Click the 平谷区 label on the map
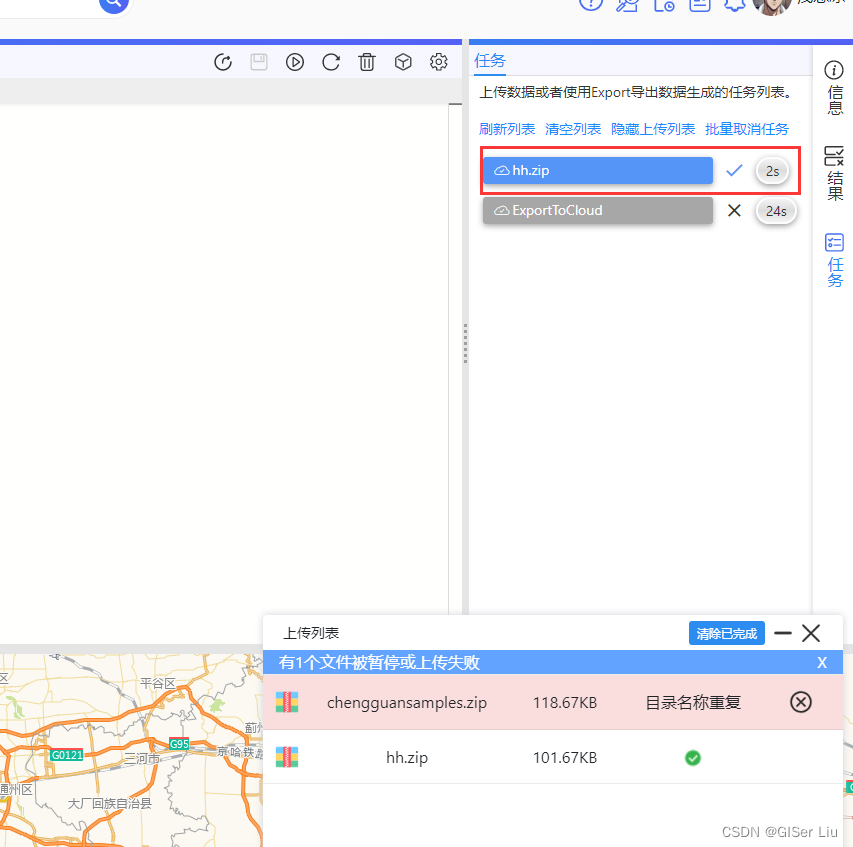This screenshot has width=853, height=847. (x=158, y=683)
